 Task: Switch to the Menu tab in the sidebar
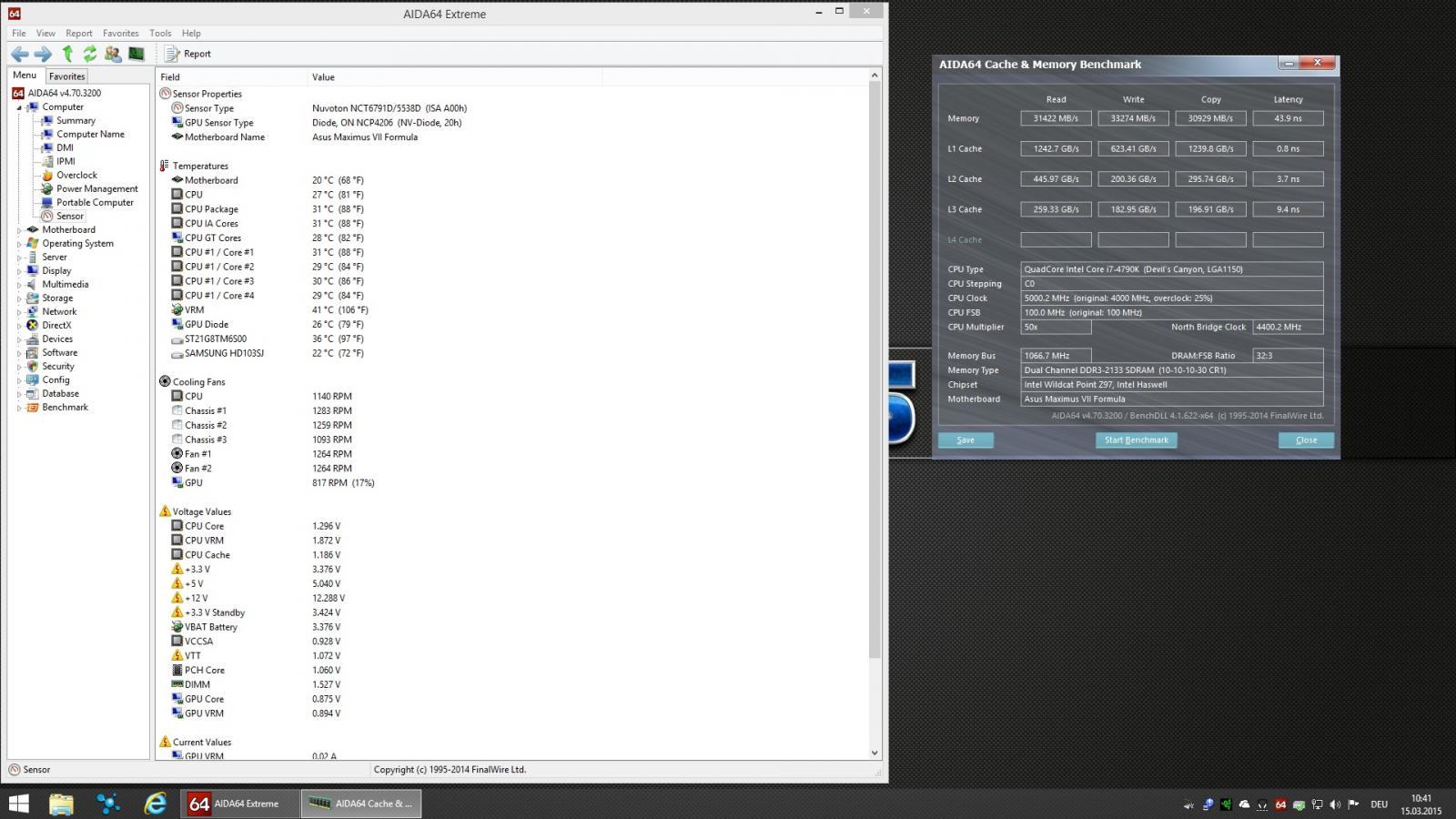point(25,76)
